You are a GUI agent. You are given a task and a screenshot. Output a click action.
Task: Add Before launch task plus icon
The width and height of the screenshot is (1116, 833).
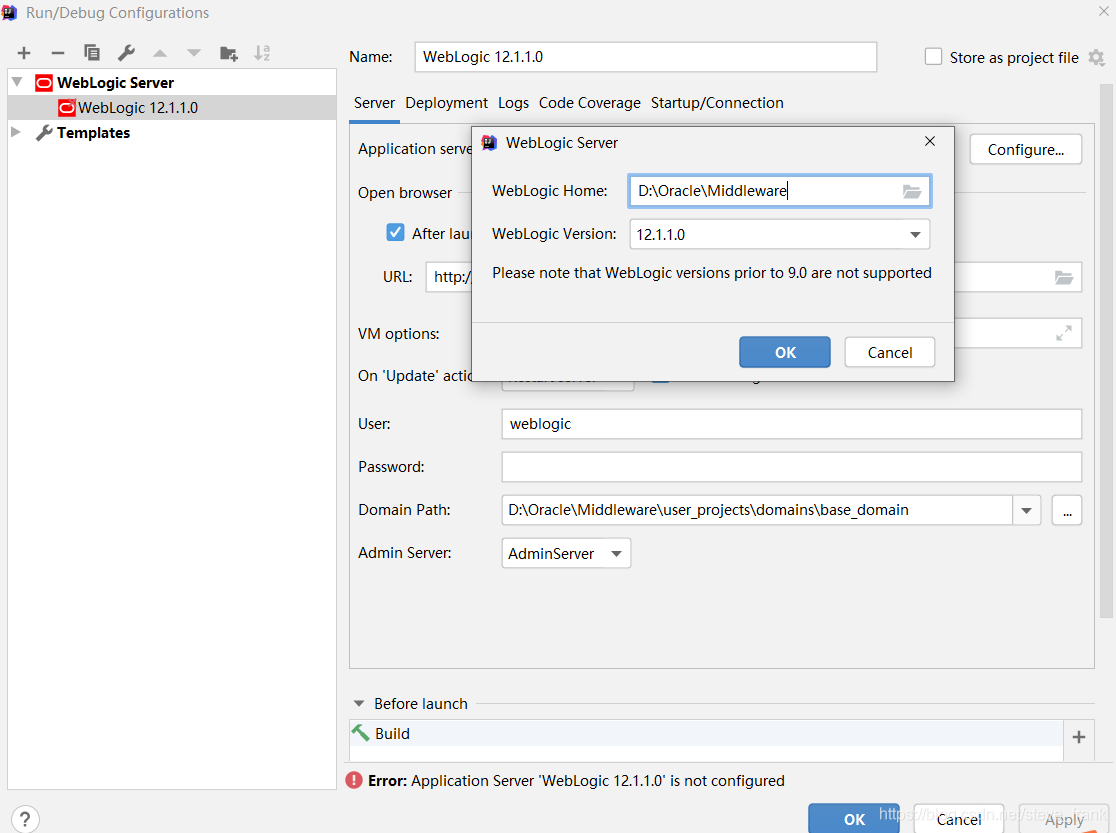(x=1078, y=737)
